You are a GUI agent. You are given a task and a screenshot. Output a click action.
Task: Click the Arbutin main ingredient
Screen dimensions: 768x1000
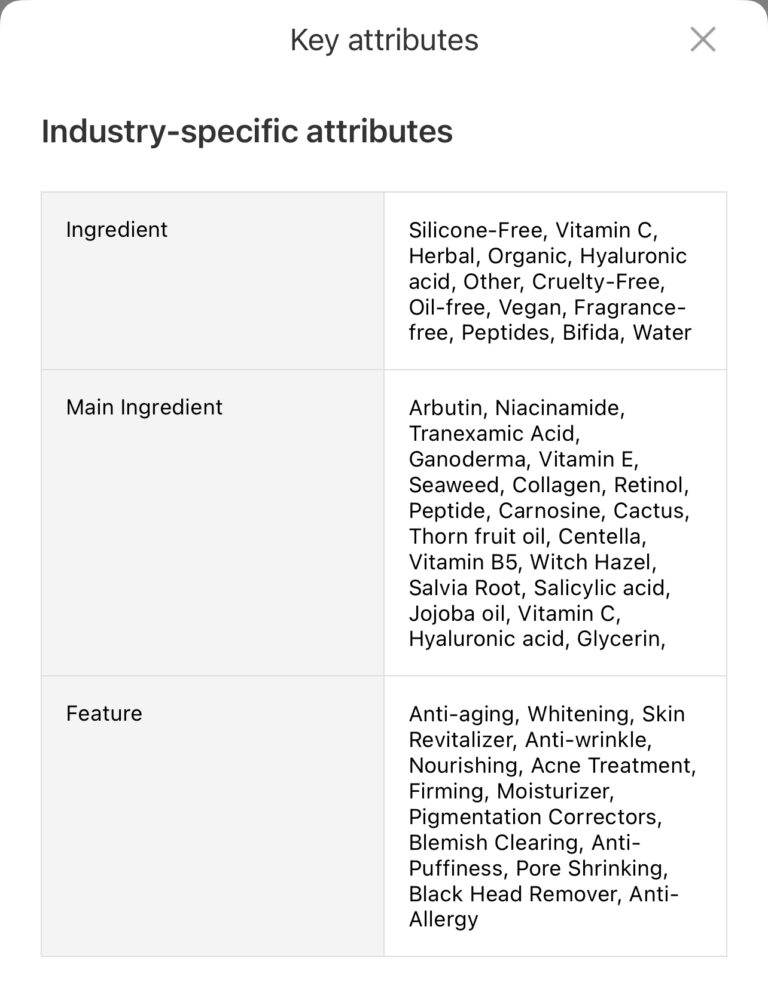coord(445,408)
